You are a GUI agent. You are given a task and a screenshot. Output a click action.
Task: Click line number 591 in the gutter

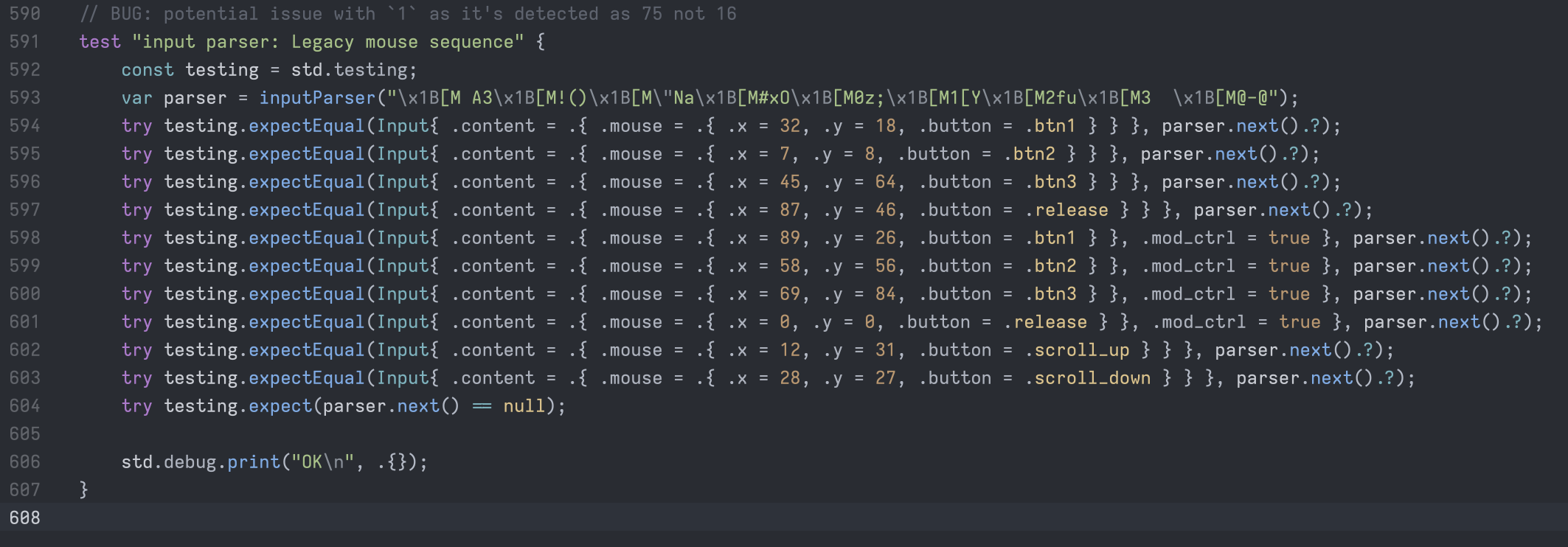(25, 42)
